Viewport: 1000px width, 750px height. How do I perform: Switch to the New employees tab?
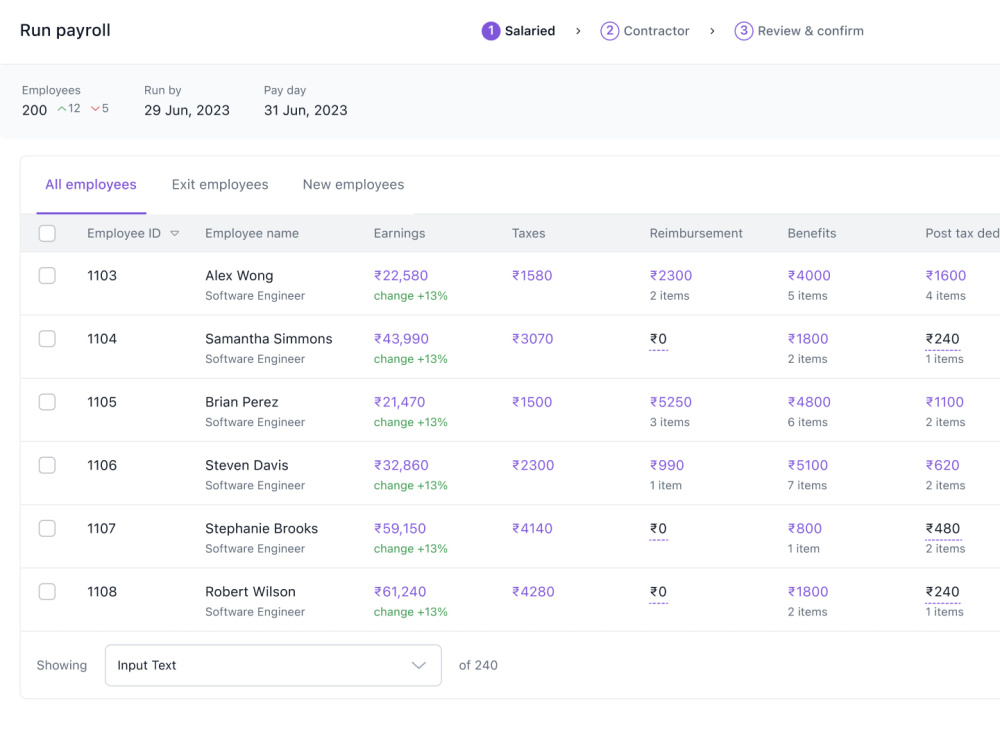click(353, 184)
